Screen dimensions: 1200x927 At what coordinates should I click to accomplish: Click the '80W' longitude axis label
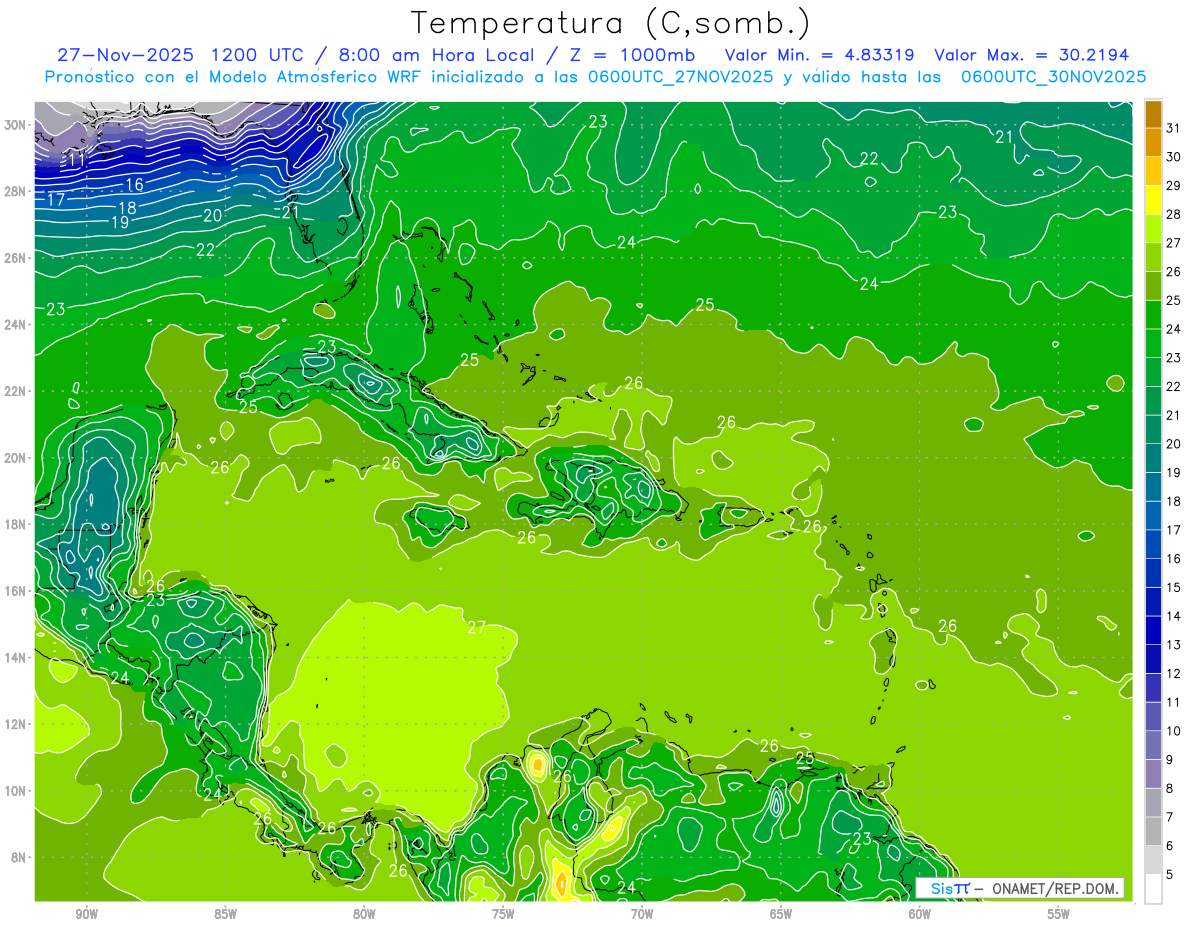[x=364, y=914]
